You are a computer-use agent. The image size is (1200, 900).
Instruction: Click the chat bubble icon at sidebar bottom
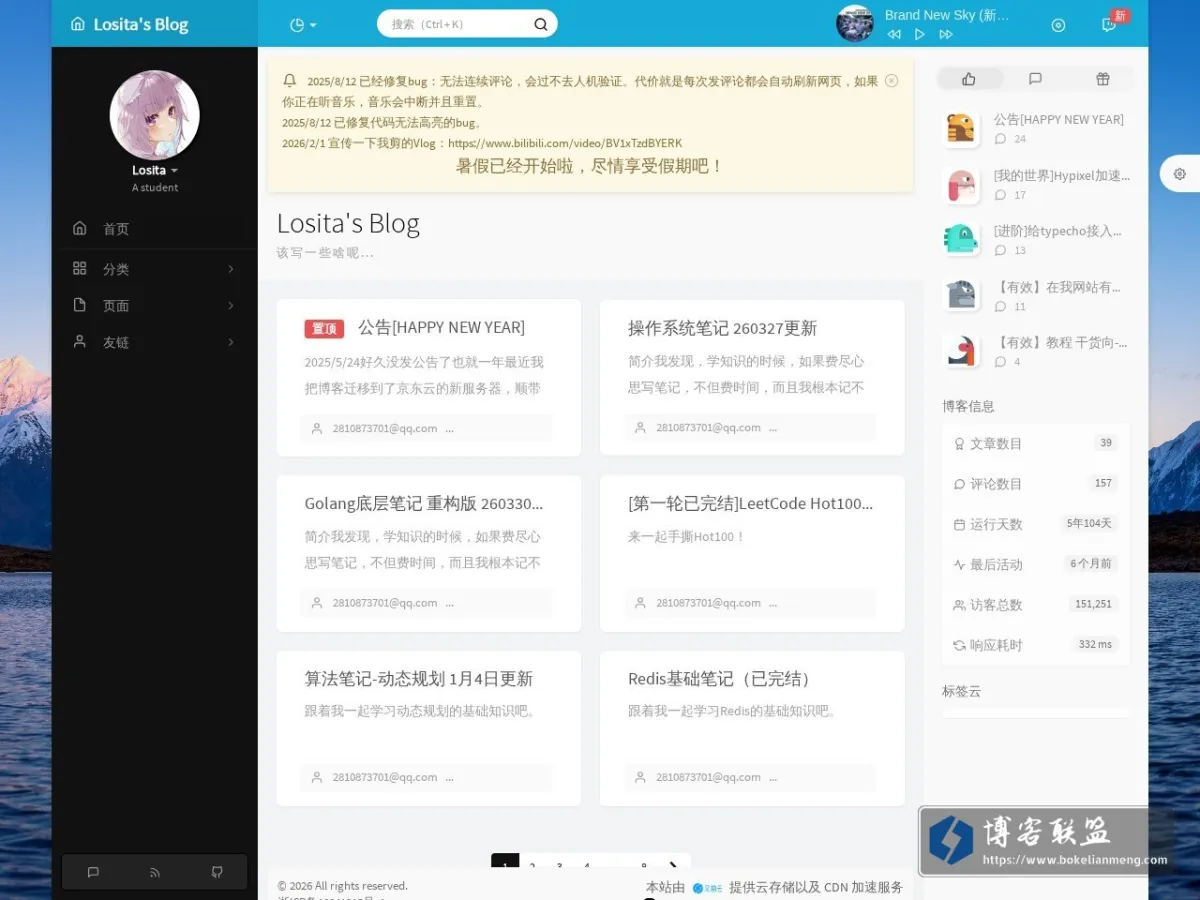[x=93, y=872]
